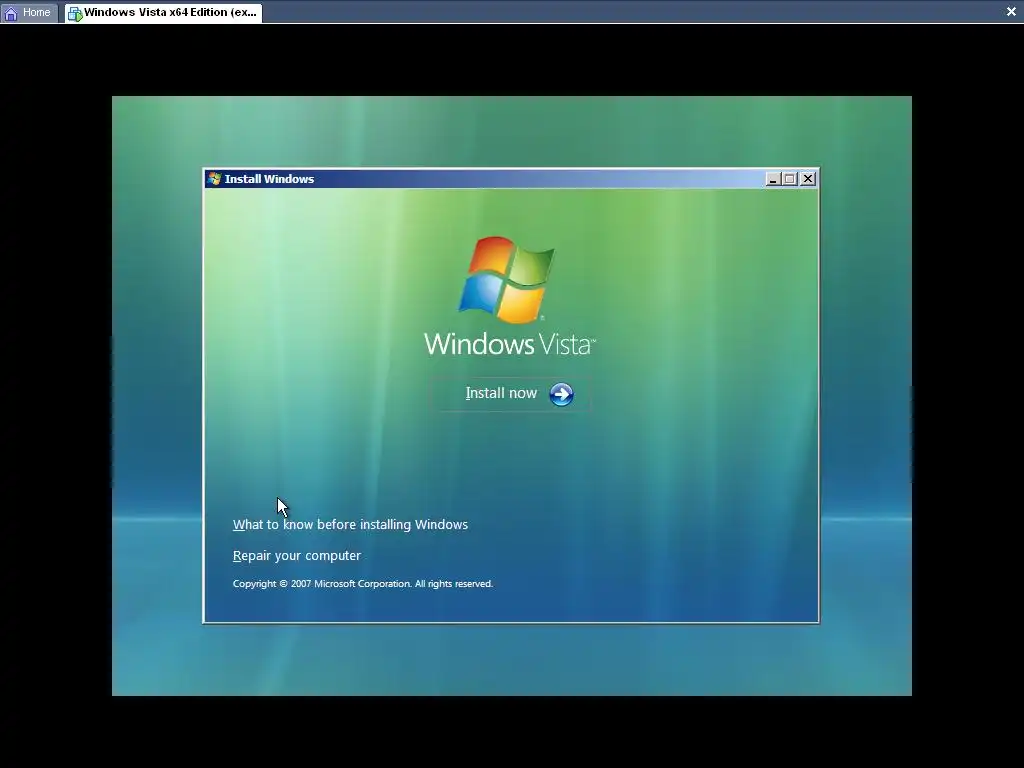Close the Install Windows dialog
Viewport: 1024px width, 768px height.
coord(808,179)
